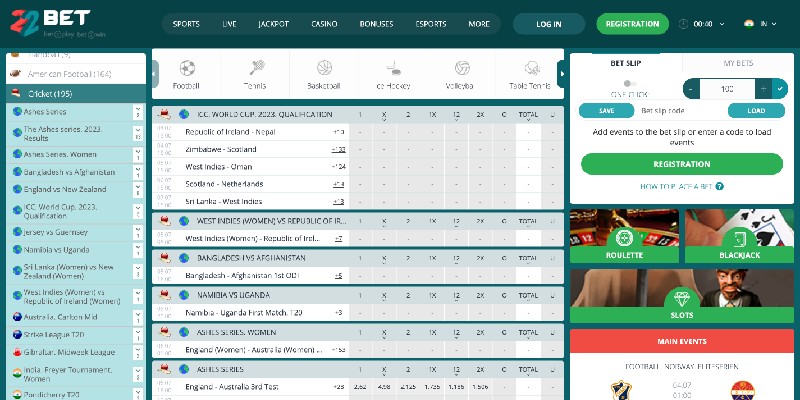
Task: Increase stake with the plus button
Action: (x=763, y=89)
